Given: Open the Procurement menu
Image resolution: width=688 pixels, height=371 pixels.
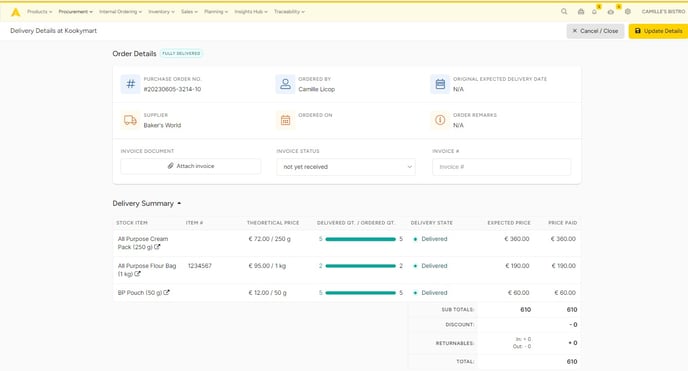Looking at the screenshot, I should click(75, 12).
